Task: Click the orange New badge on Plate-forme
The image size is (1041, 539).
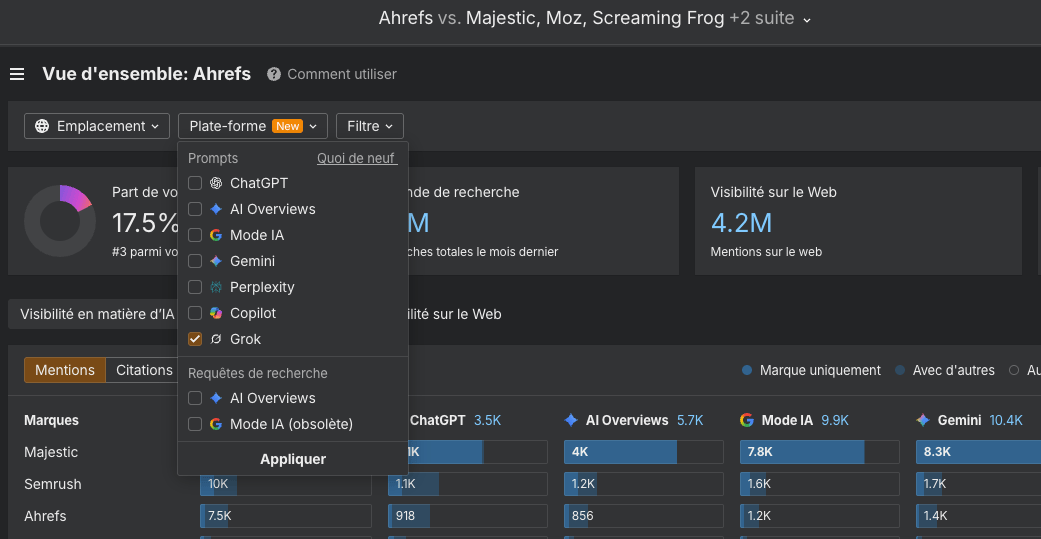Action: (x=287, y=126)
